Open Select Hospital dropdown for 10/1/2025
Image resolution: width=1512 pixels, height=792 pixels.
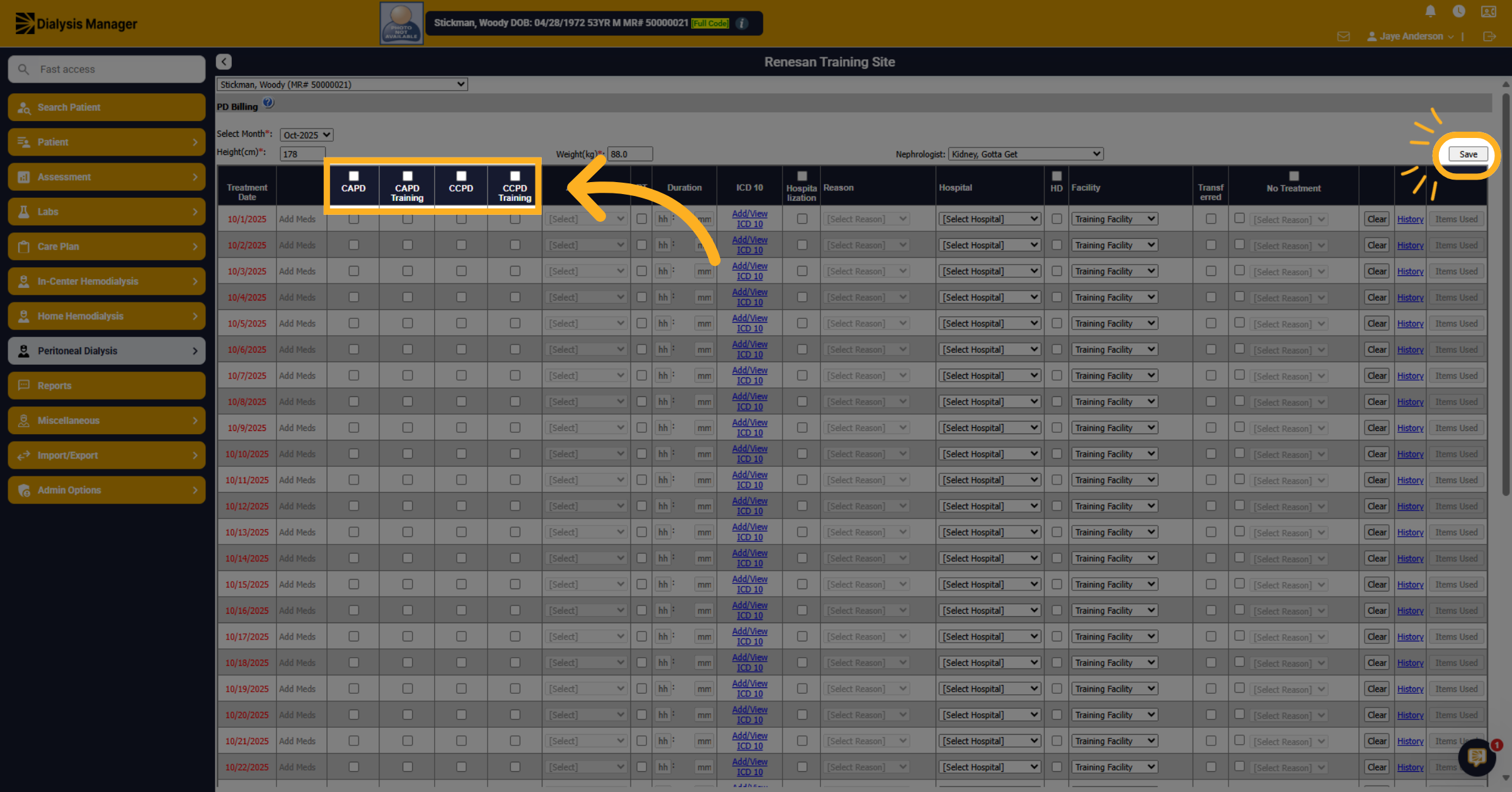point(989,219)
